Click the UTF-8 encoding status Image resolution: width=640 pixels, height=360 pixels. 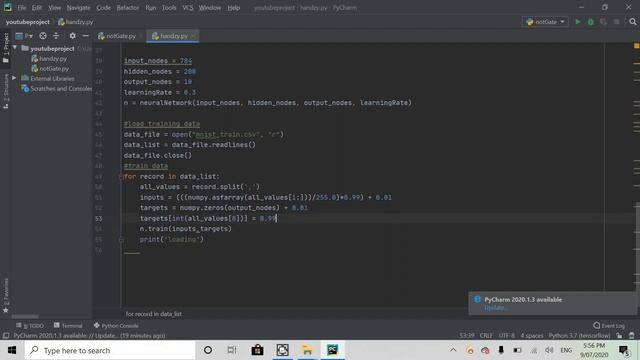click(507, 336)
